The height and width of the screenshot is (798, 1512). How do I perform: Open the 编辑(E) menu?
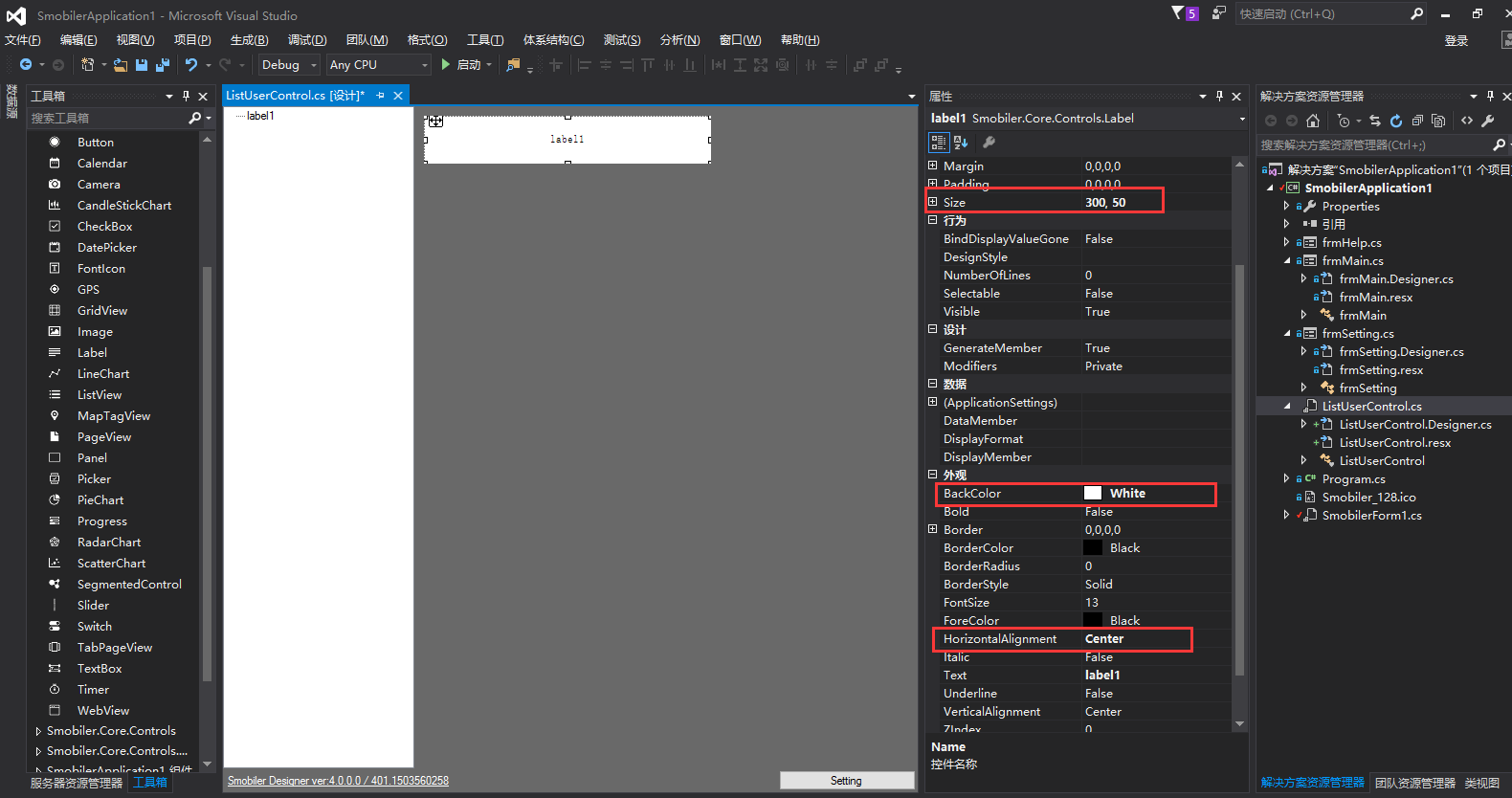(78, 40)
